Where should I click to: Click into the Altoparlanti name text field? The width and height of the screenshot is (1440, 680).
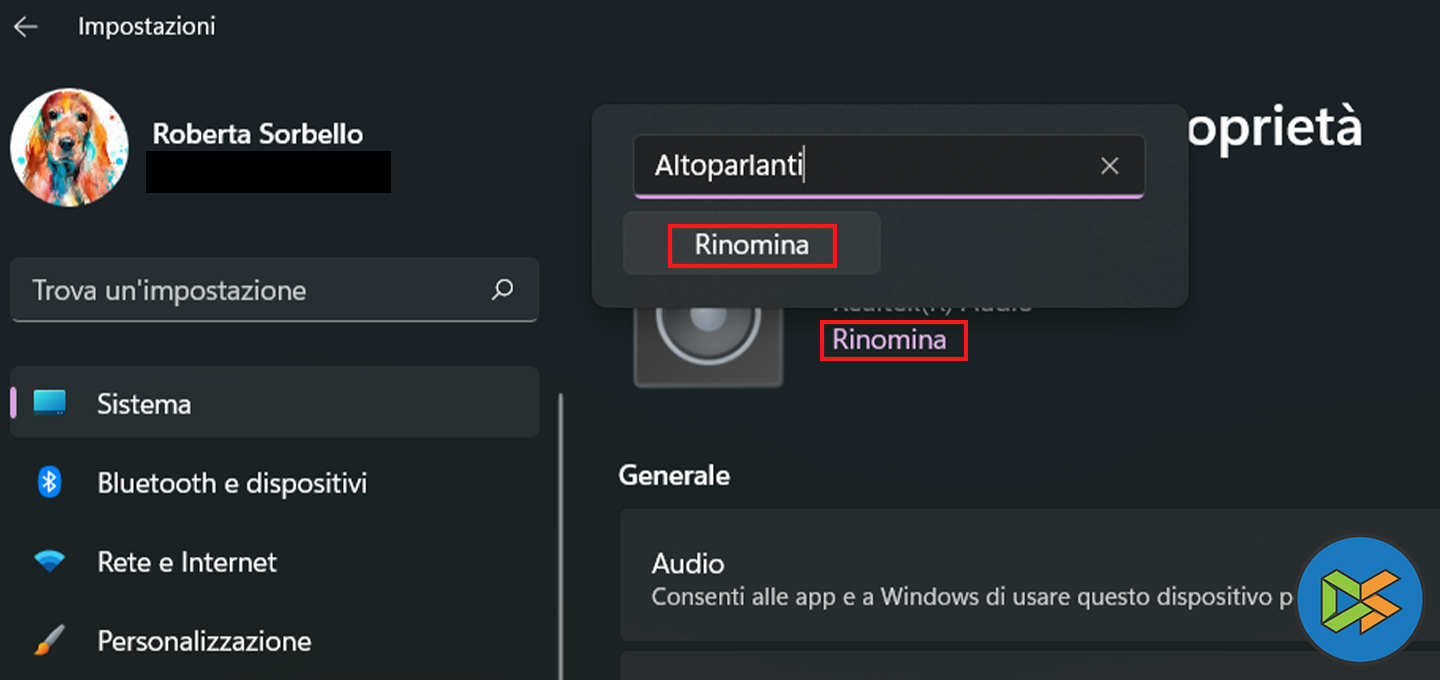tap(860, 166)
